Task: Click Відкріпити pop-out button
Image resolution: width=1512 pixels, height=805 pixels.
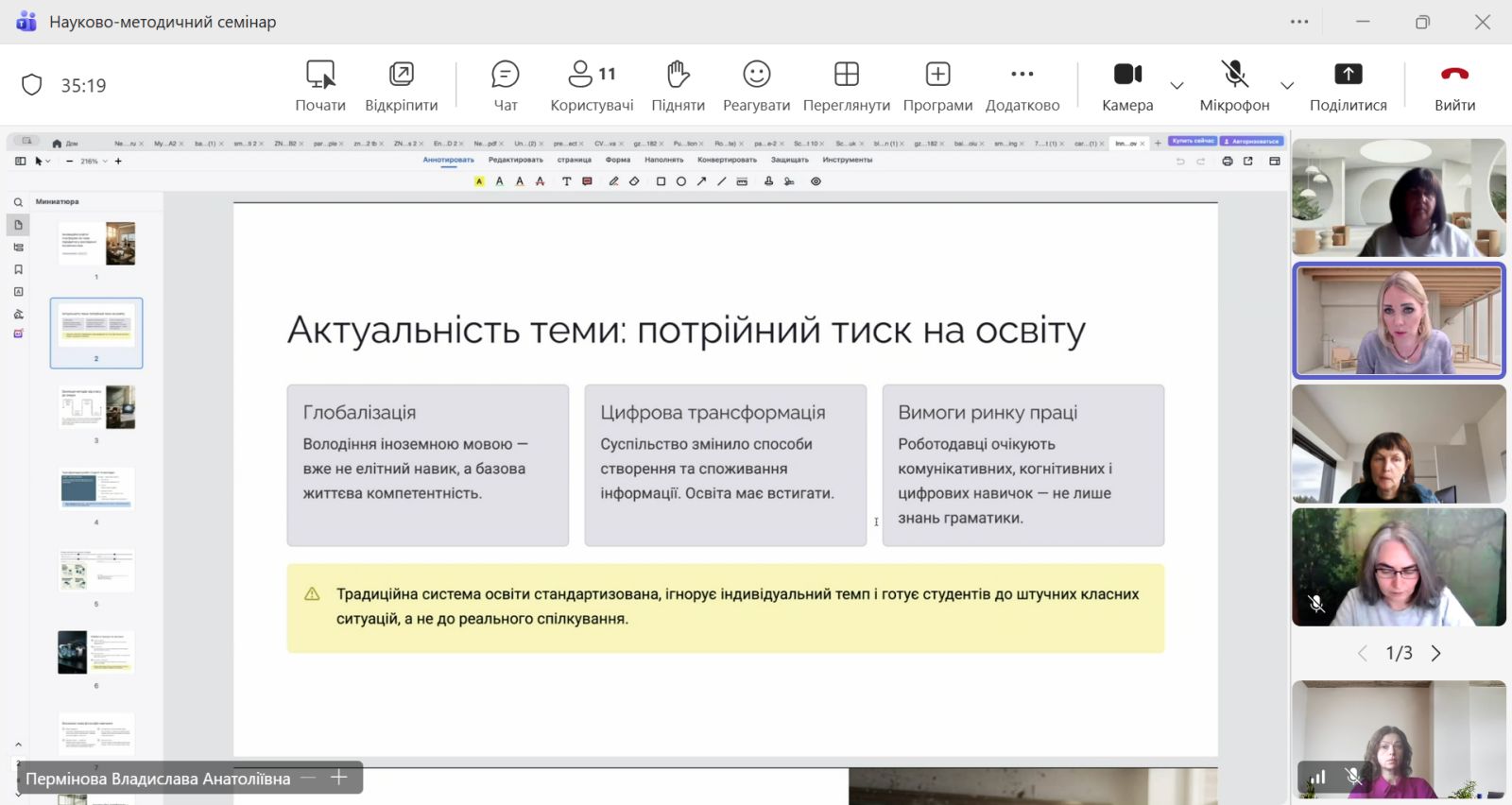Action: 402,86
